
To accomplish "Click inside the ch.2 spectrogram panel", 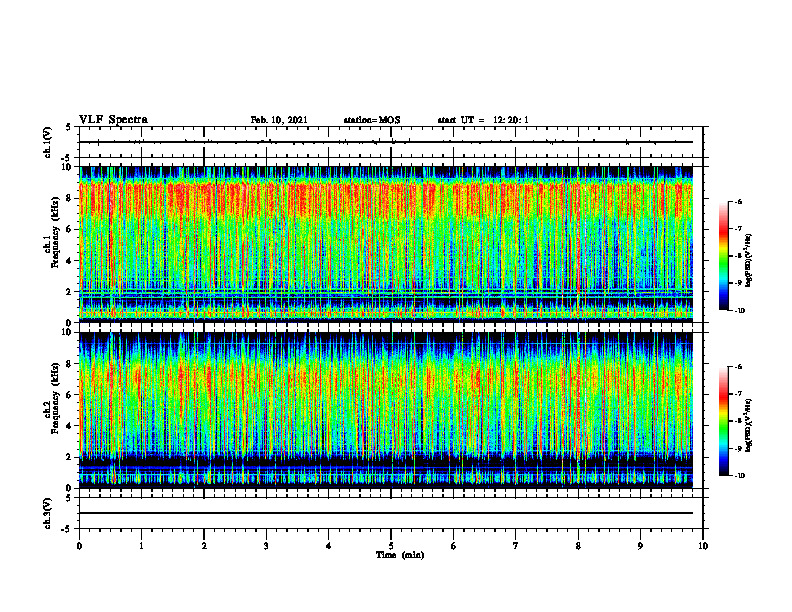I will coord(386,410).
